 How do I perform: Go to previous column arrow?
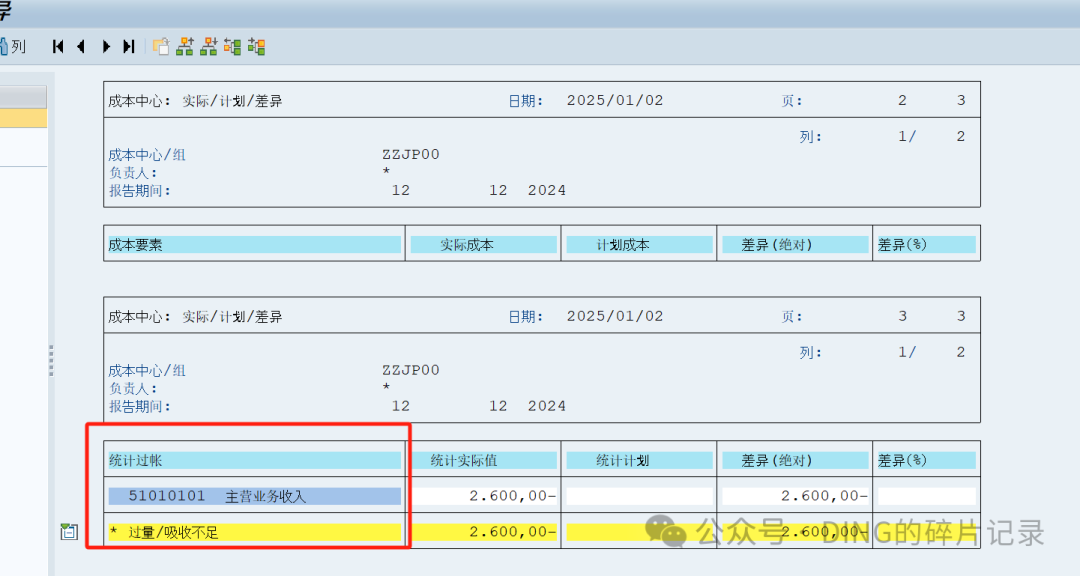[x=81, y=46]
